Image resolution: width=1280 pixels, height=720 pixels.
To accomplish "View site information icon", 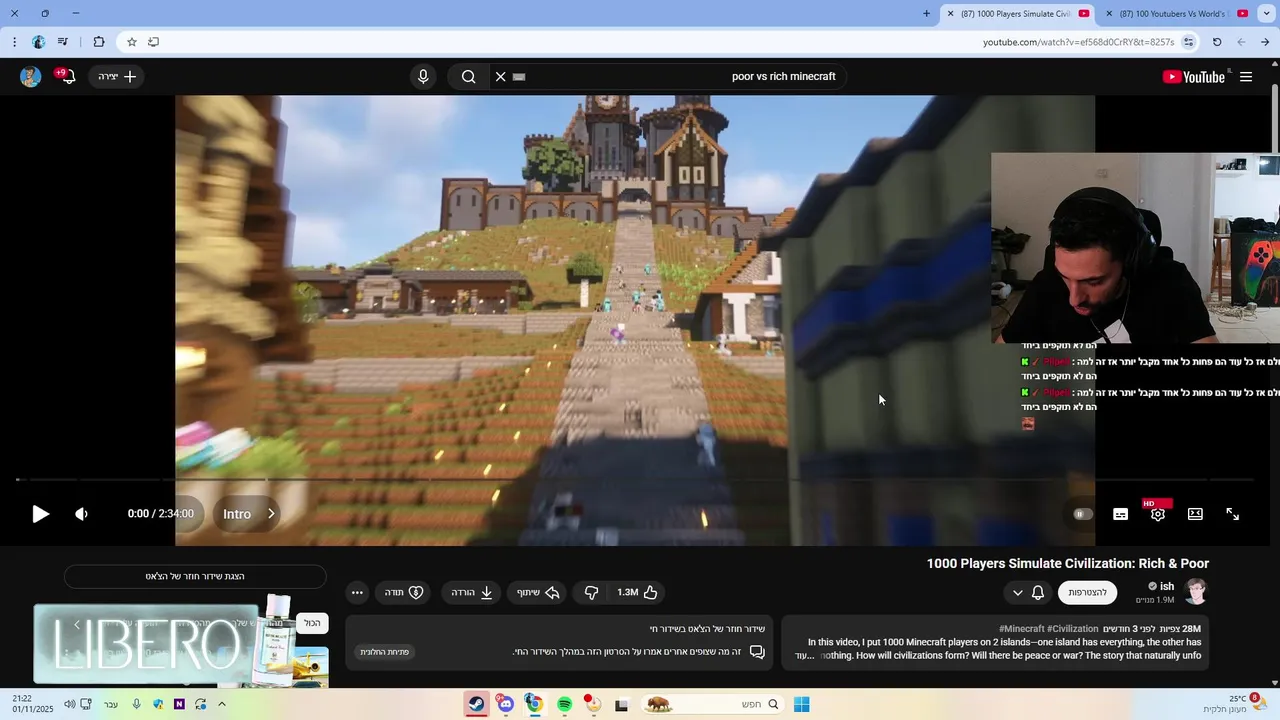I will (x=1188, y=42).
